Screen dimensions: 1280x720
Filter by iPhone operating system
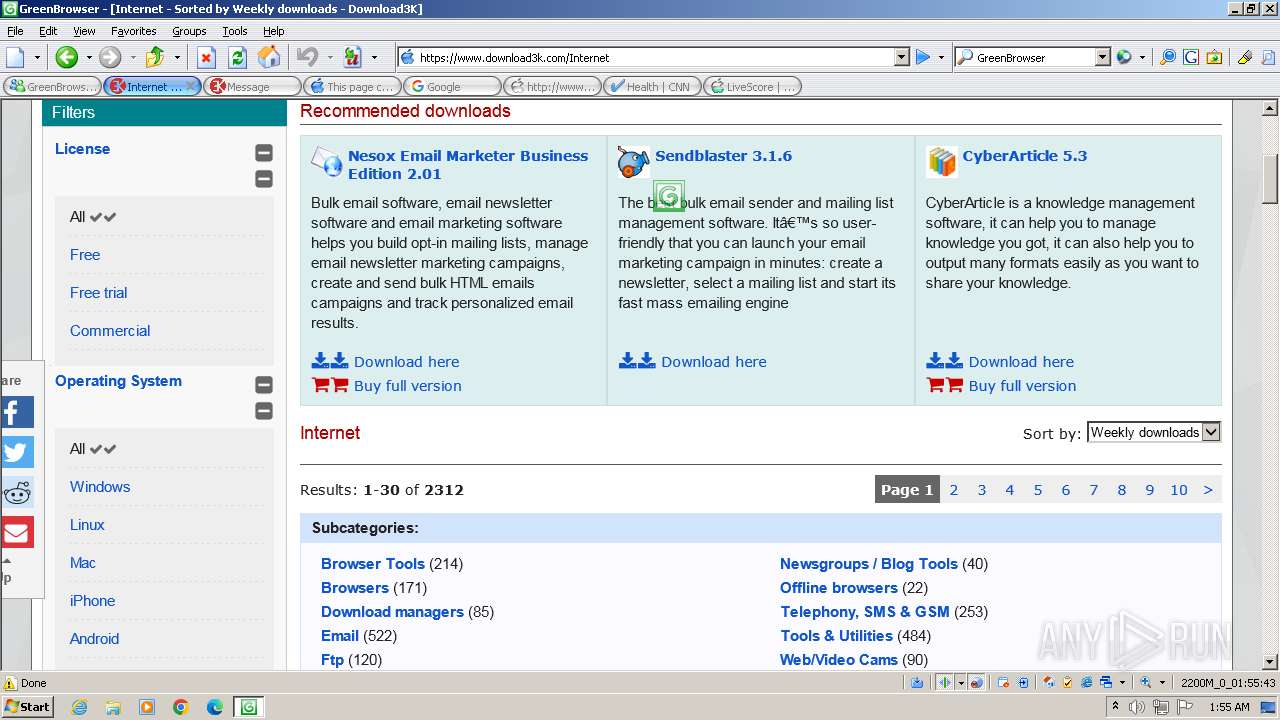click(92, 601)
